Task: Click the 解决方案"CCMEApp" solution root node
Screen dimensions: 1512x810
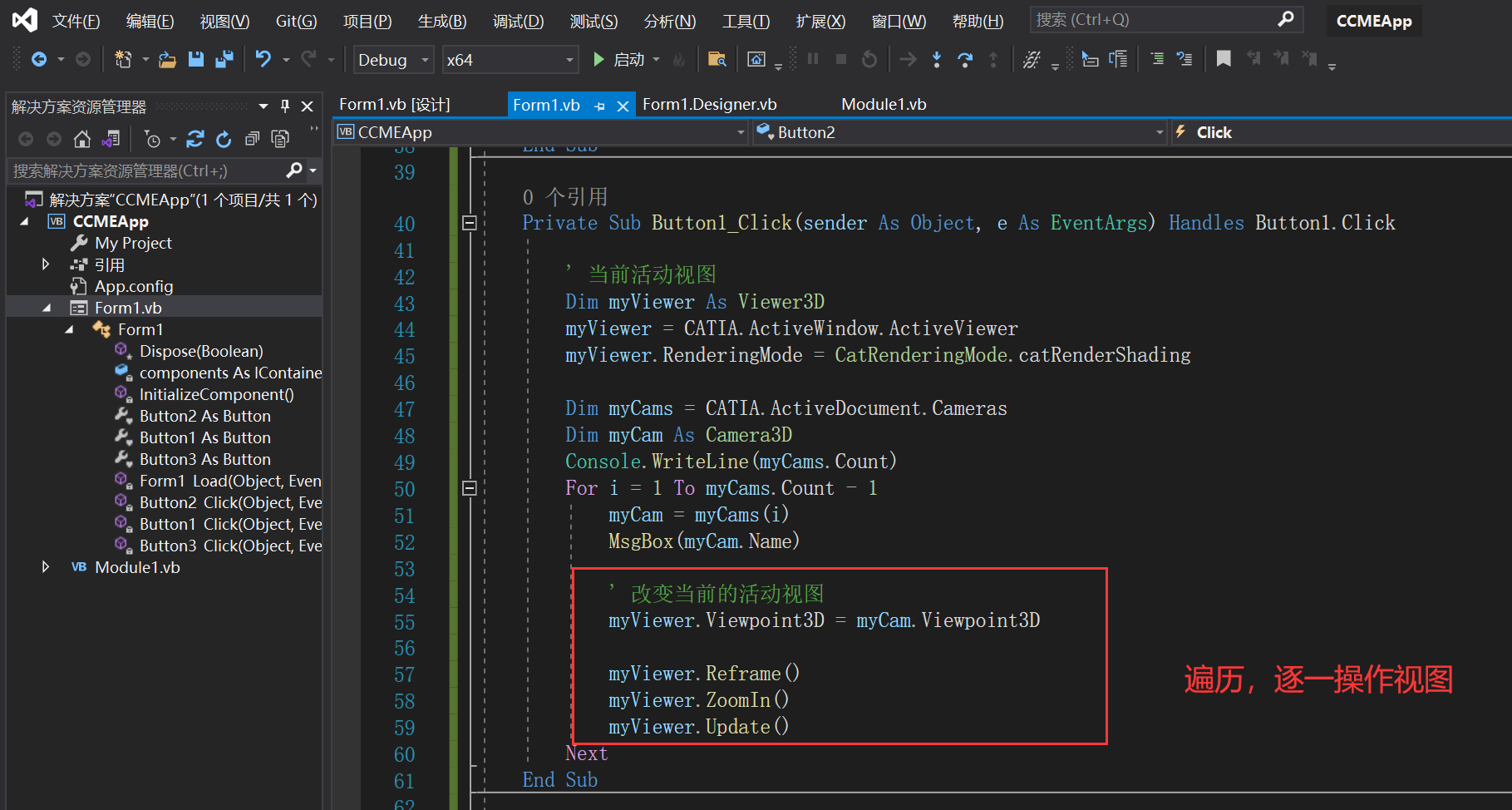Action: [x=183, y=200]
